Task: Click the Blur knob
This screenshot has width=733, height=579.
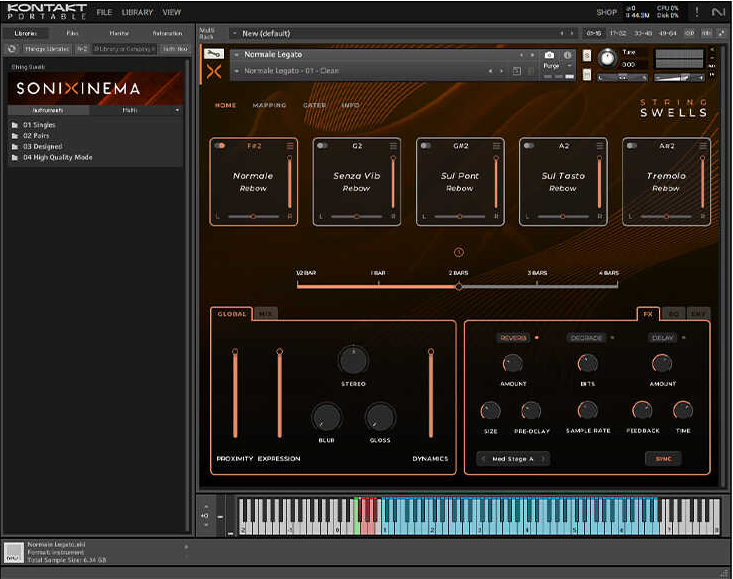Action: point(327,417)
